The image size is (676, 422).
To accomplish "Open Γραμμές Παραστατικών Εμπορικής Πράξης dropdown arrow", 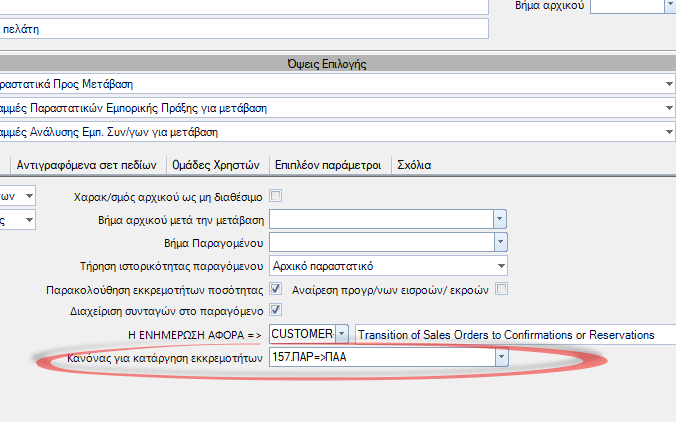I will pos(669,108).
